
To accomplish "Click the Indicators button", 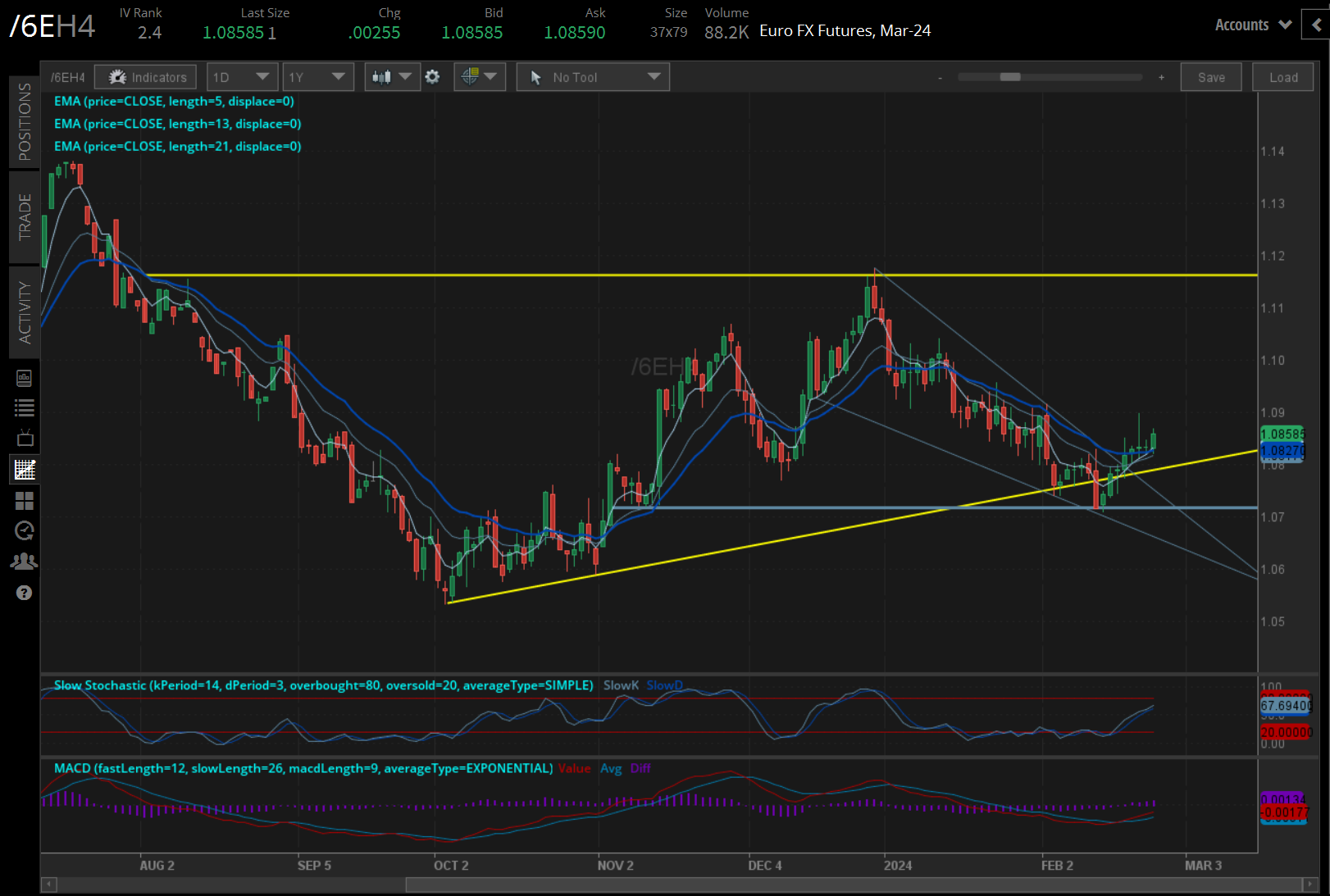I will tap(146, 77).
